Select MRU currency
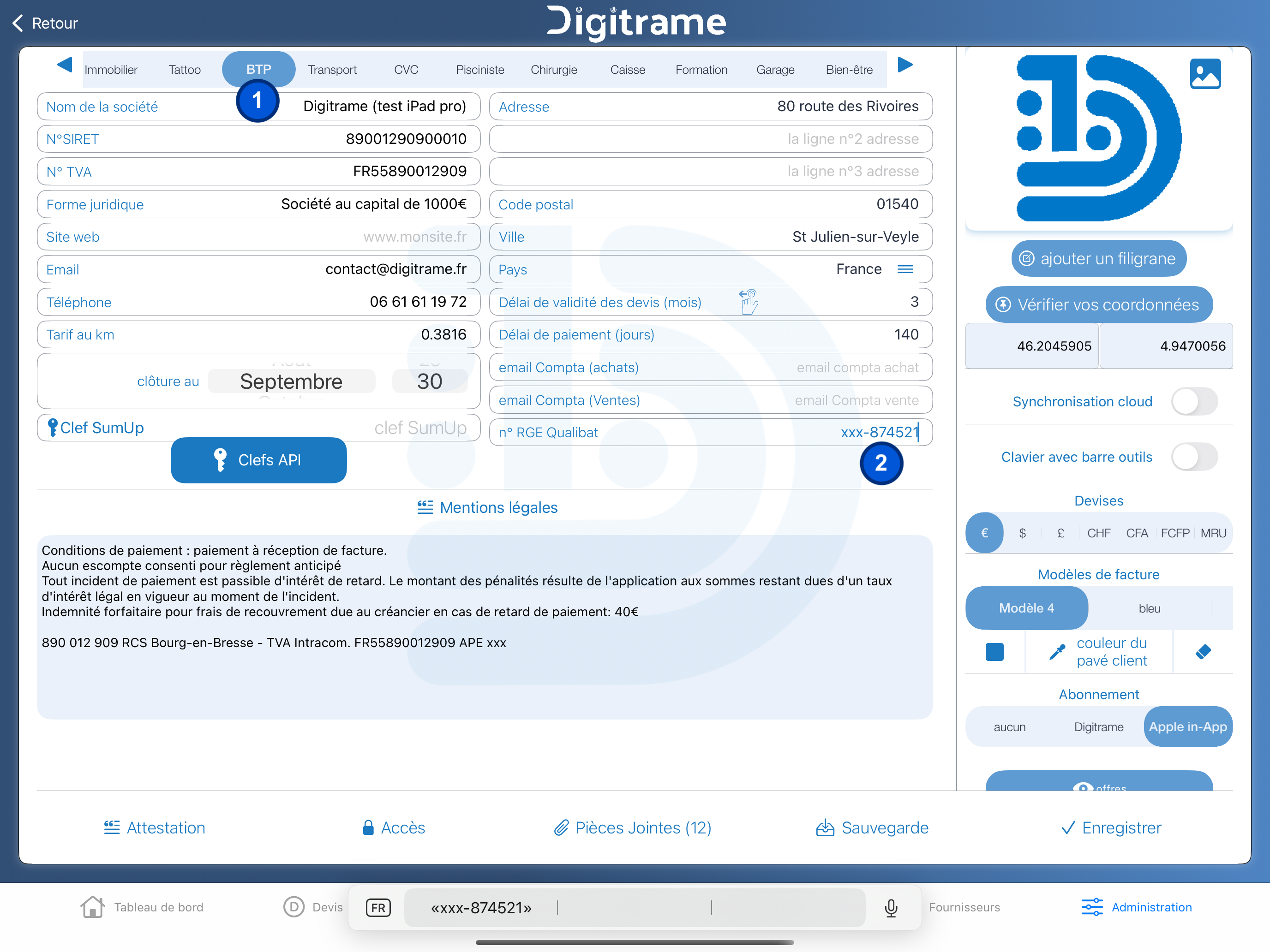The width and height of the screenshot is (1270, 952). point(1213,533)
